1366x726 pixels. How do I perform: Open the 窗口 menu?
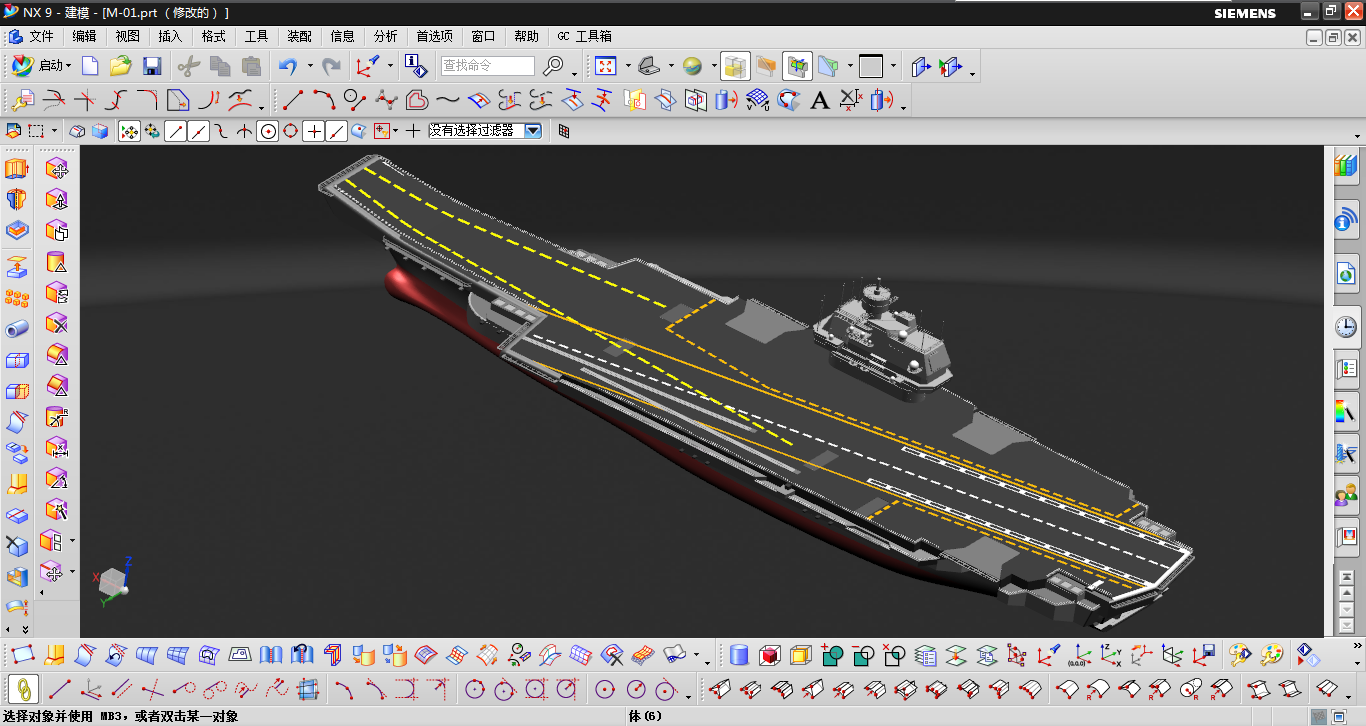point(483,36)
